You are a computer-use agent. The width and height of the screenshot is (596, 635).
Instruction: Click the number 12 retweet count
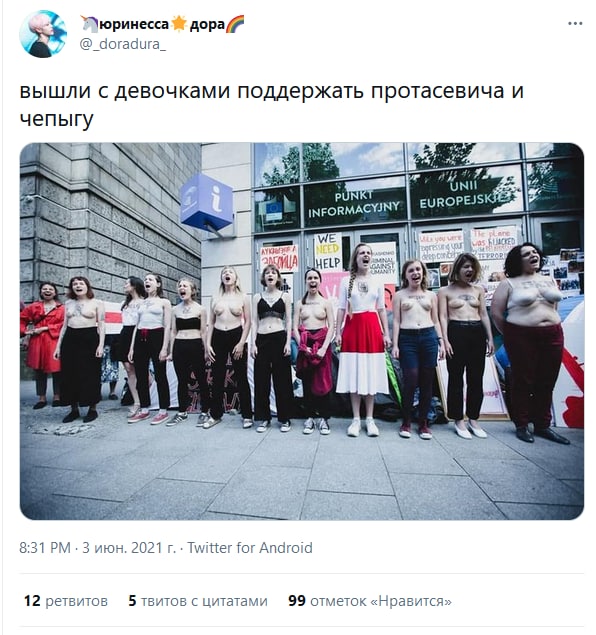[x=32, y=601]
